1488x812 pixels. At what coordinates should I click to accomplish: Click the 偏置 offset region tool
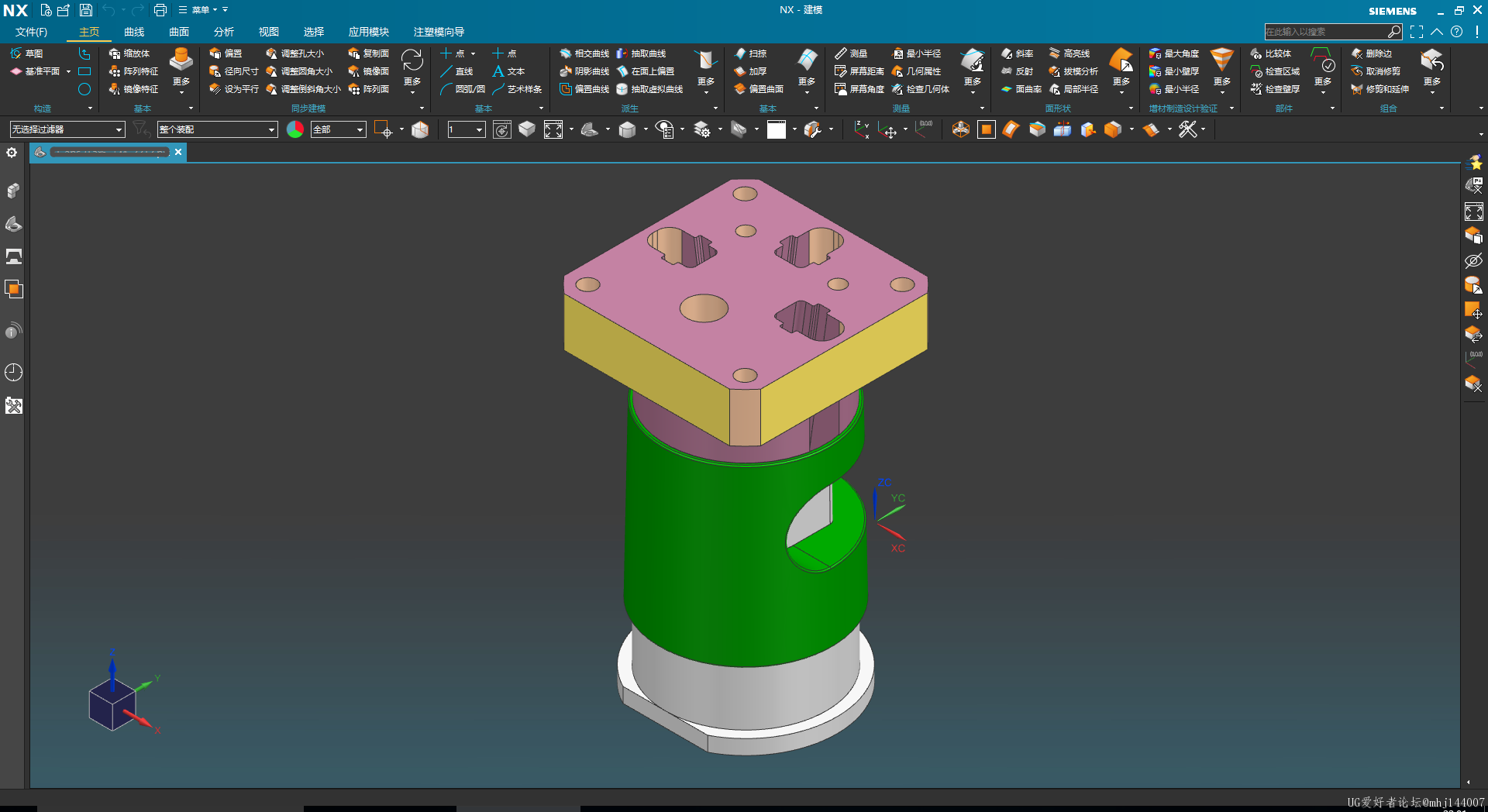point(226,53)
